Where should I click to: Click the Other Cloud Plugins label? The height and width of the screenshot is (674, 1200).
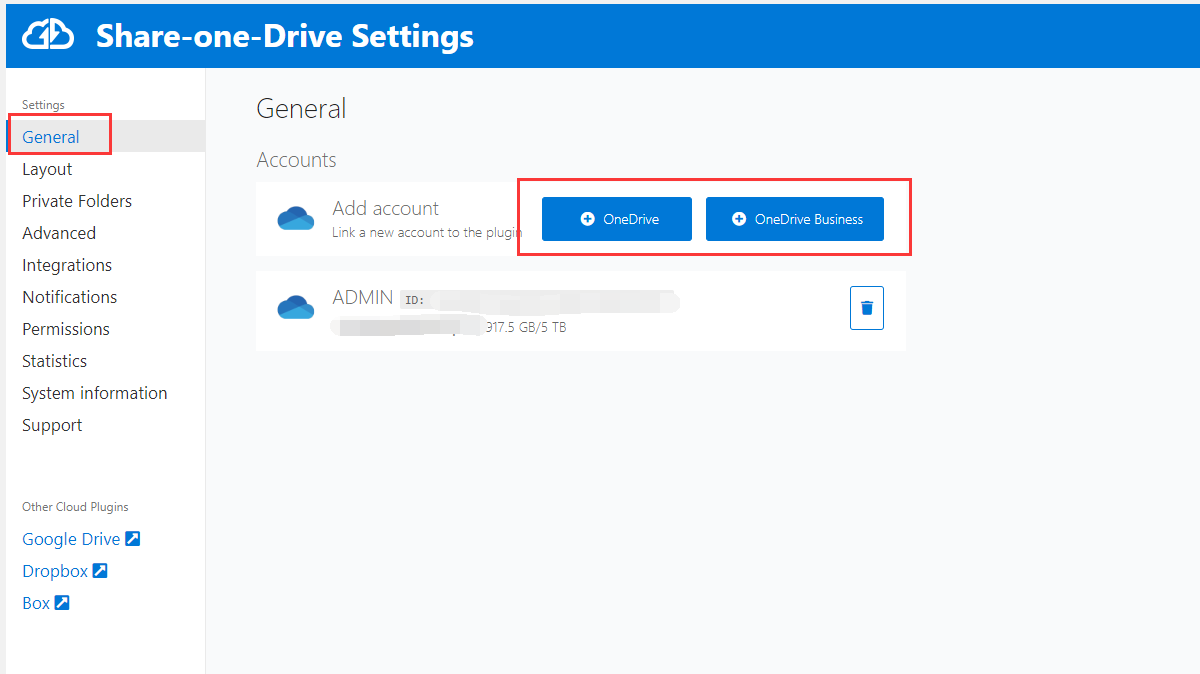click(x=75, y=507)
